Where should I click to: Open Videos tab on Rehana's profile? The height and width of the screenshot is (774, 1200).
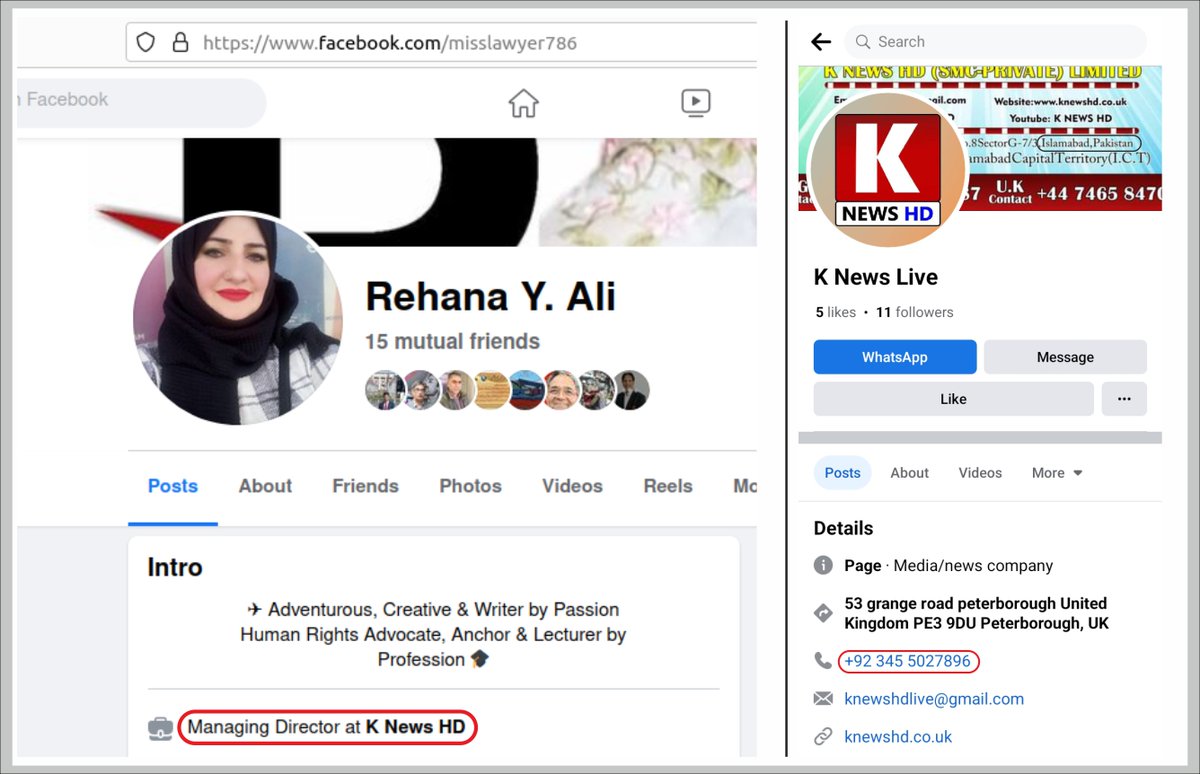point(572,486)
